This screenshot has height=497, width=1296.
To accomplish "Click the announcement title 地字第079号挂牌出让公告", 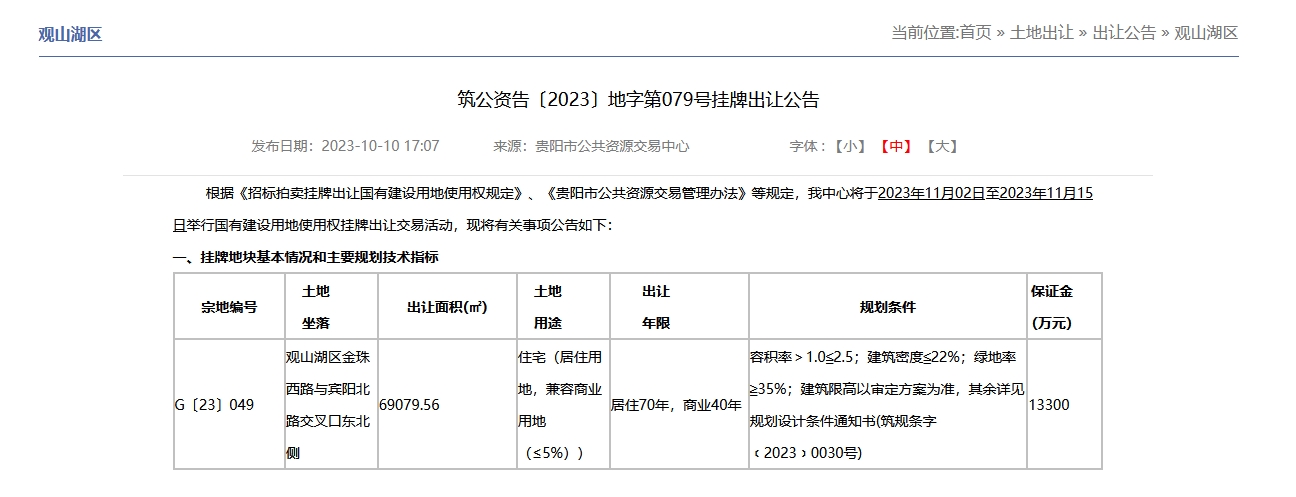I will click(638, 100).
